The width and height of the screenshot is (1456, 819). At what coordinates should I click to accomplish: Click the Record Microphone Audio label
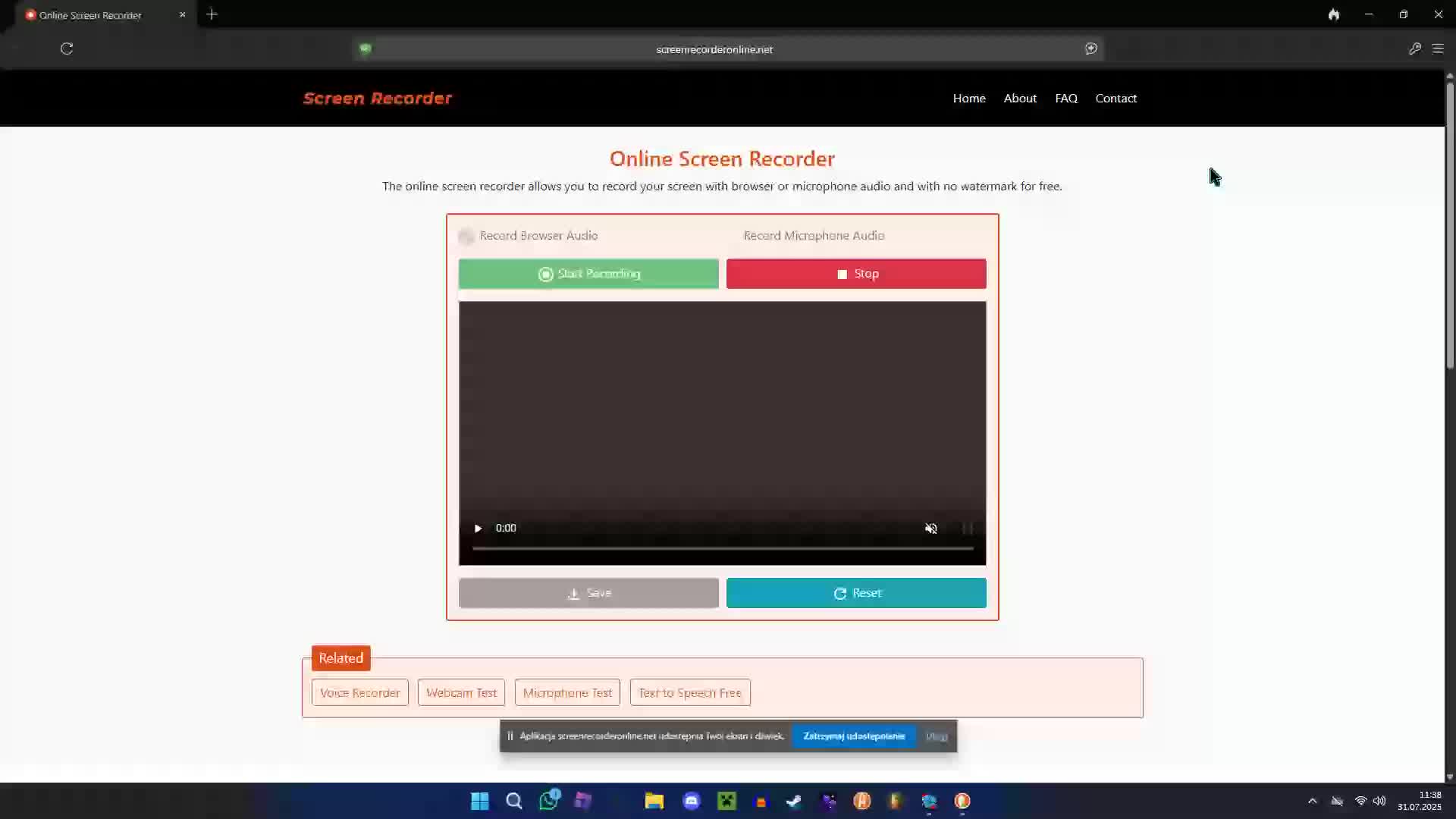[x=814, y=235]
